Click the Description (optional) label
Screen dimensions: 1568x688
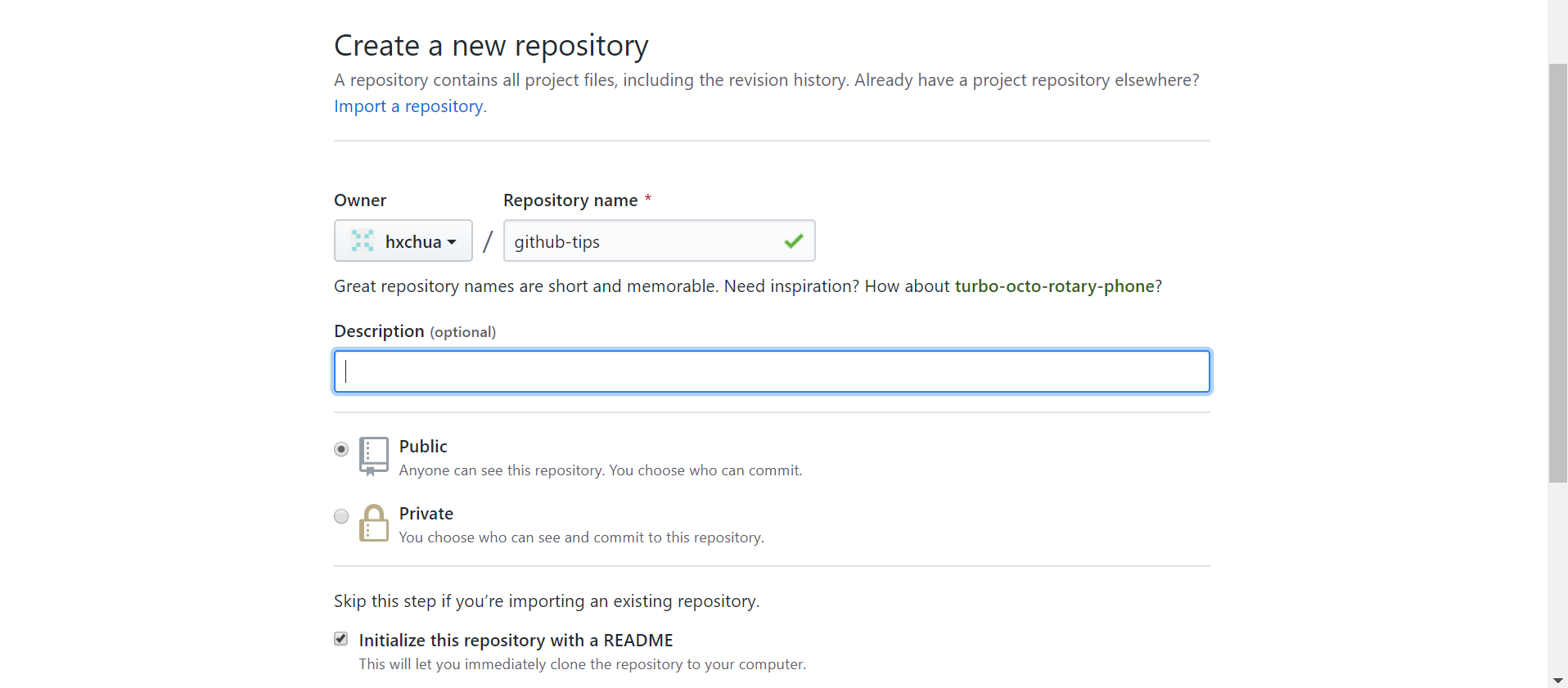point(415,331)
